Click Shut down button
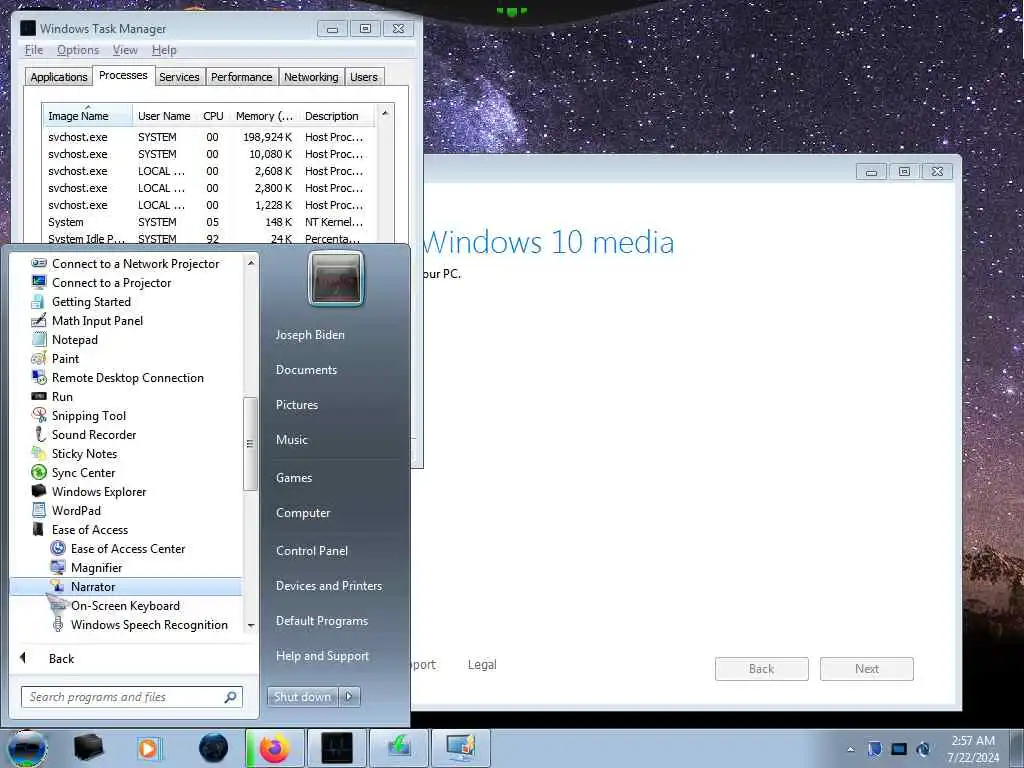 pyautogui.click(x=302, y=697)
